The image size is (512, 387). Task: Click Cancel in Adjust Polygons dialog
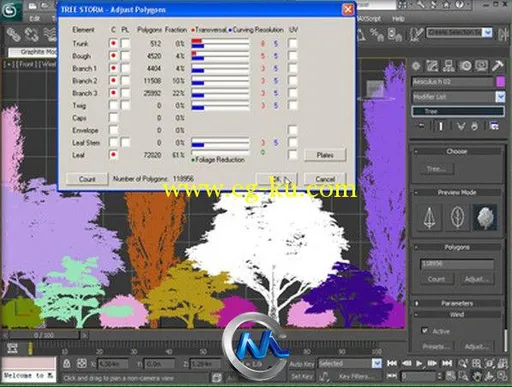point(325,179)
